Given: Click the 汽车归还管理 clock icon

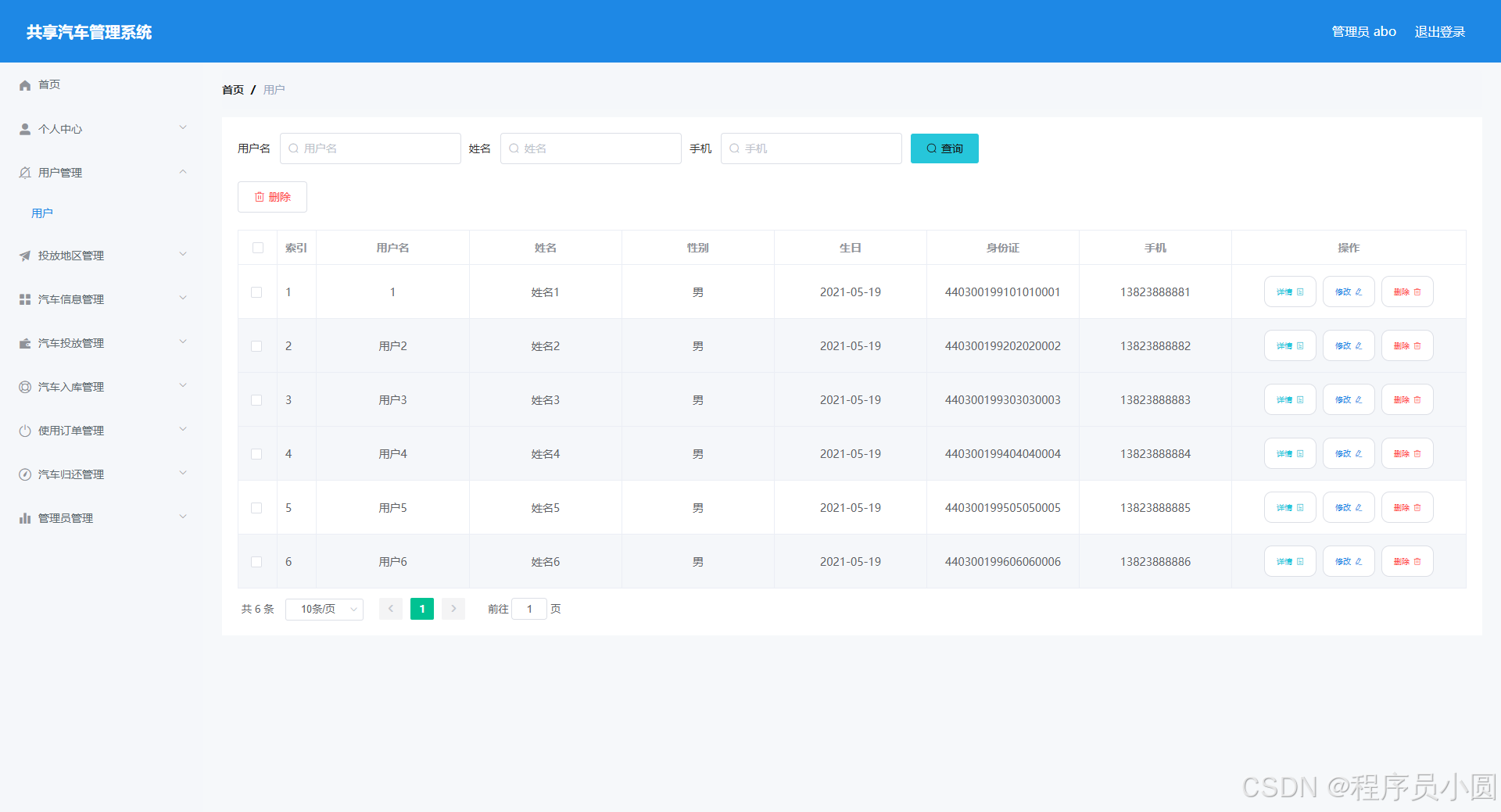Looking at the screenshot, I should coord(24,474).
